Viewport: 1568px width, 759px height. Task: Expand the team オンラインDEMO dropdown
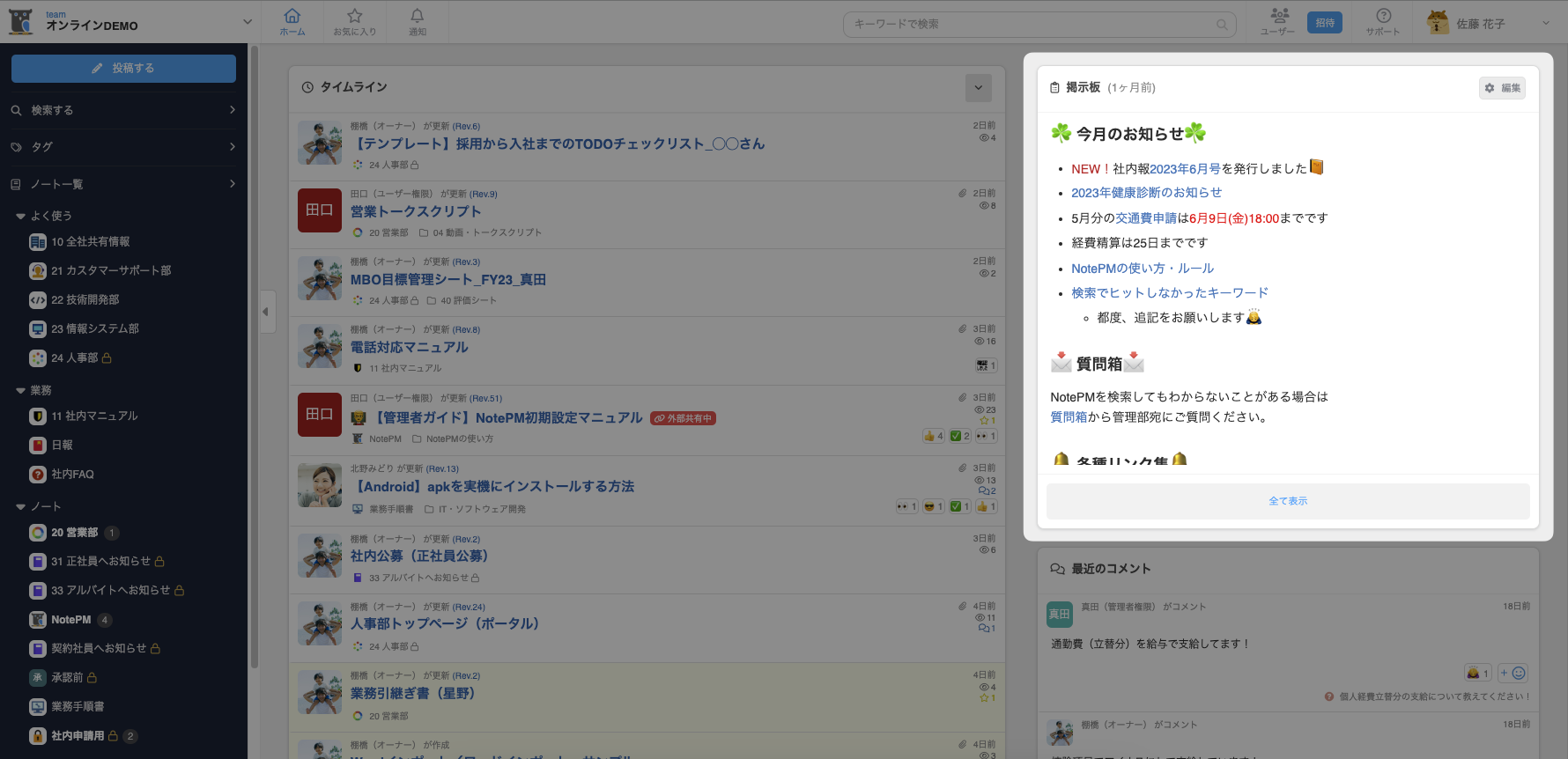pyautogui.click(x=247, y=22)
